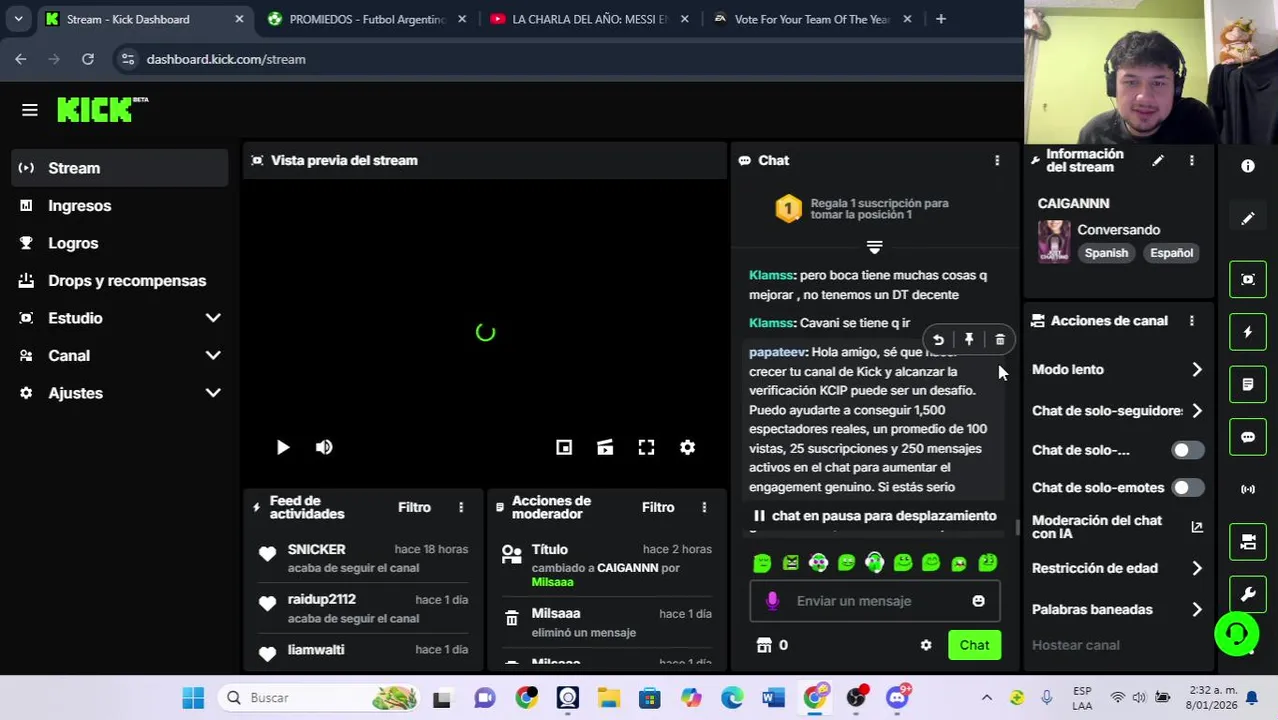Toggle the moderator actions list widget

coord(1248,384)
